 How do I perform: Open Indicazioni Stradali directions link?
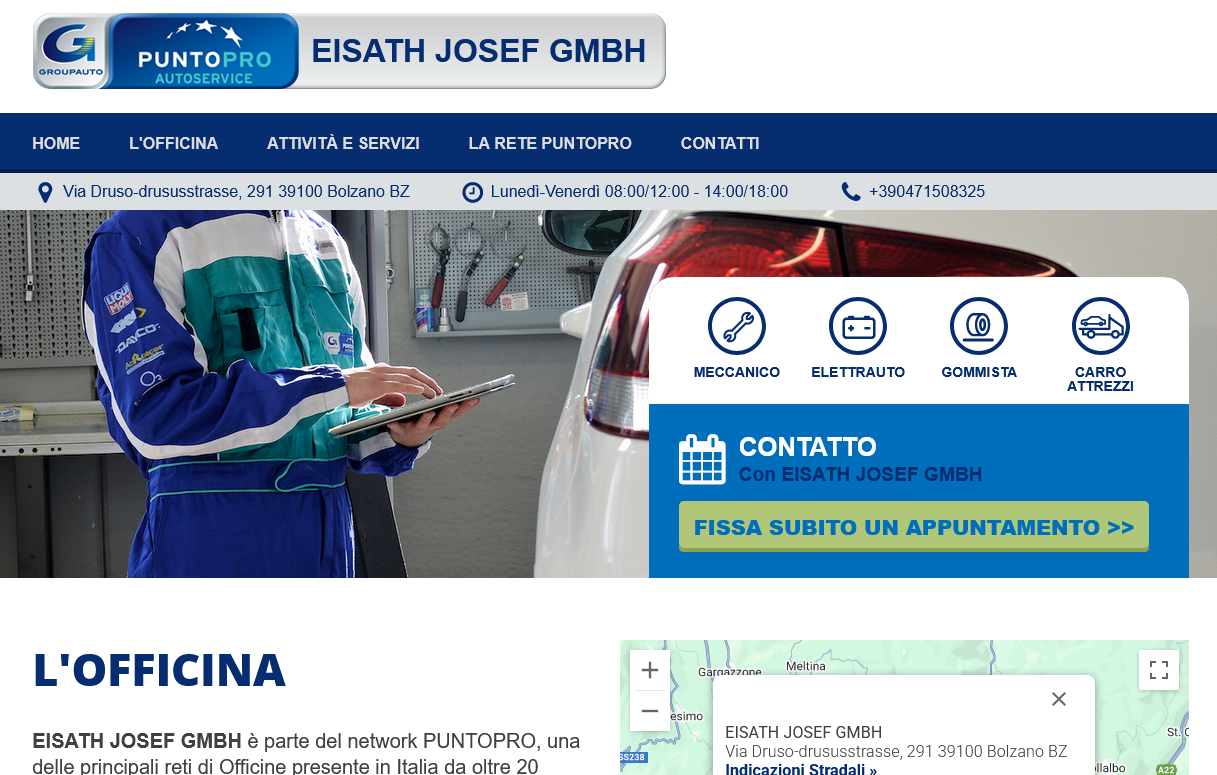pos(801,769)
